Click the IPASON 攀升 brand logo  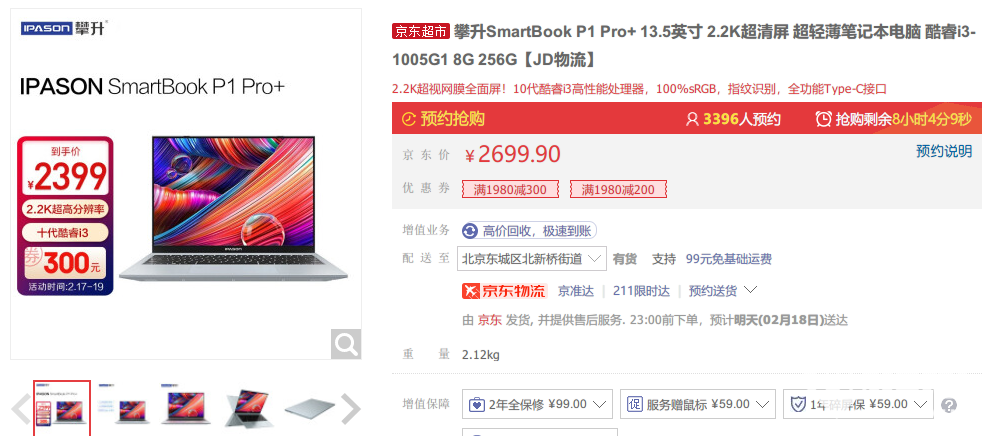point(64,28)
